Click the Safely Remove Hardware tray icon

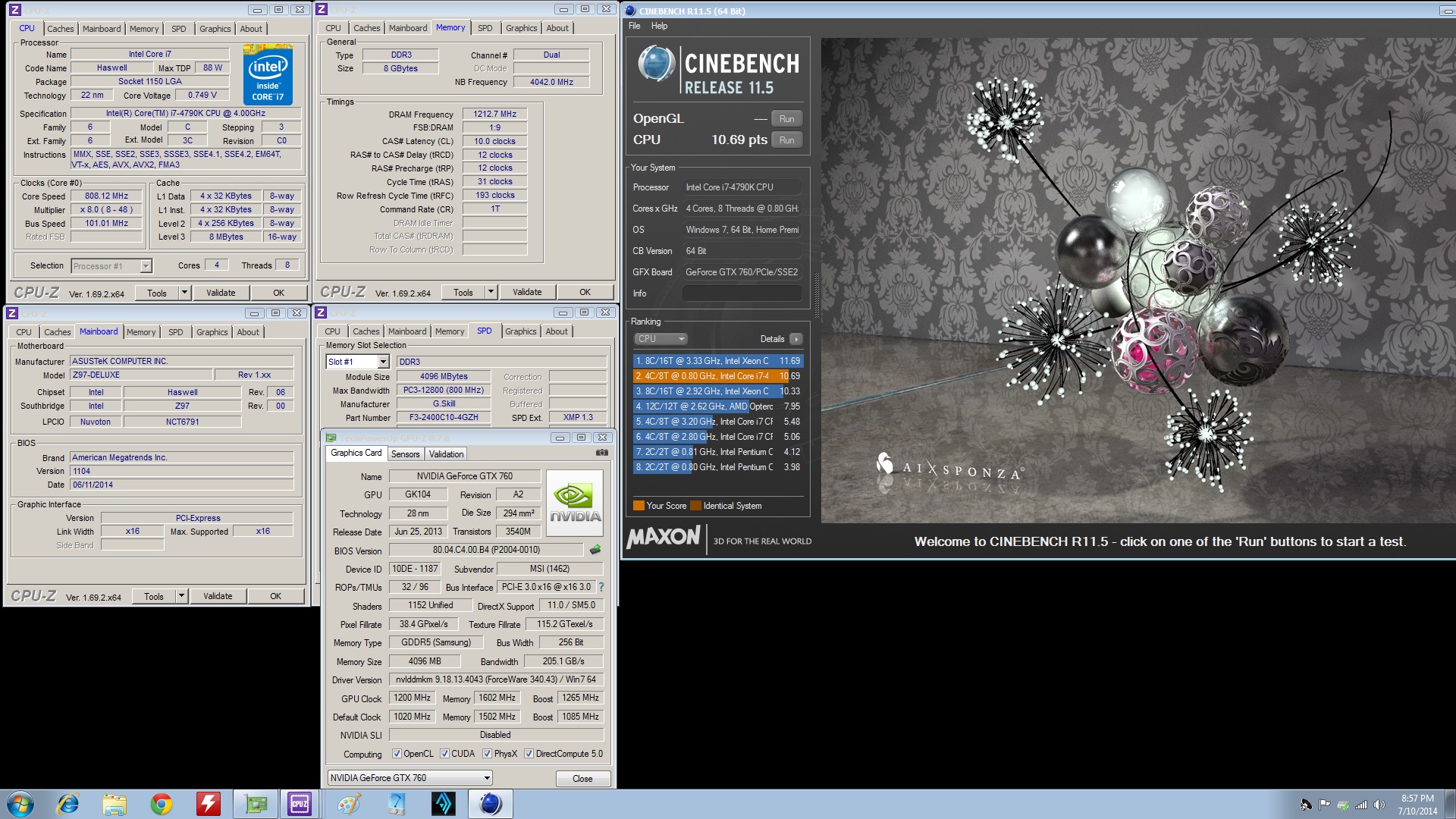[1343, 805]
